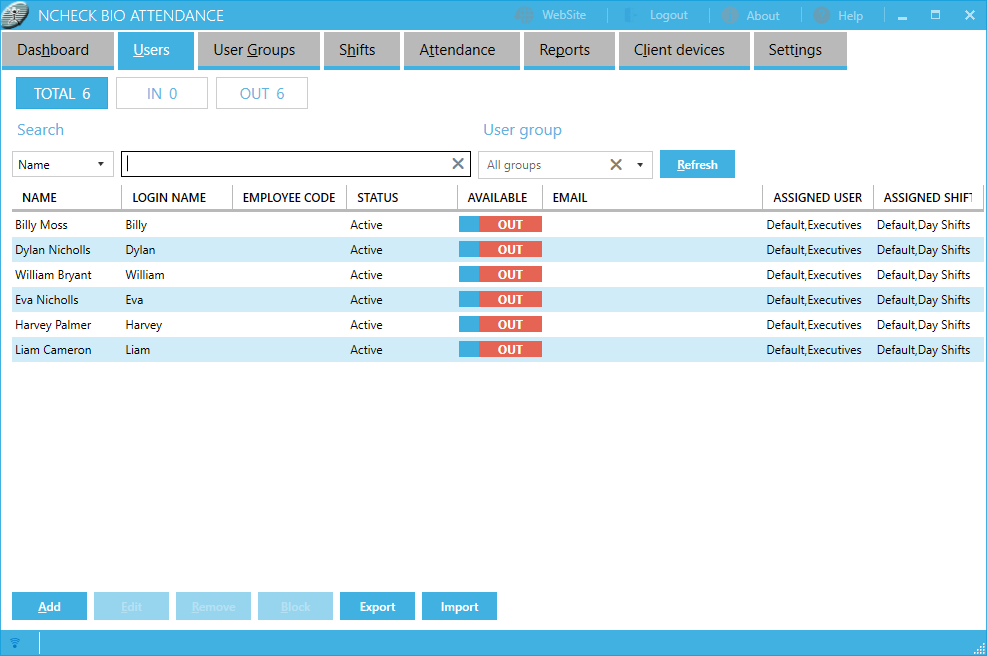The width and height of the screenshot is (987, 656).
Task: Toggle Eva Nicholls availability OUT switch
Action: pyautogui.click(x=500, y=300)
